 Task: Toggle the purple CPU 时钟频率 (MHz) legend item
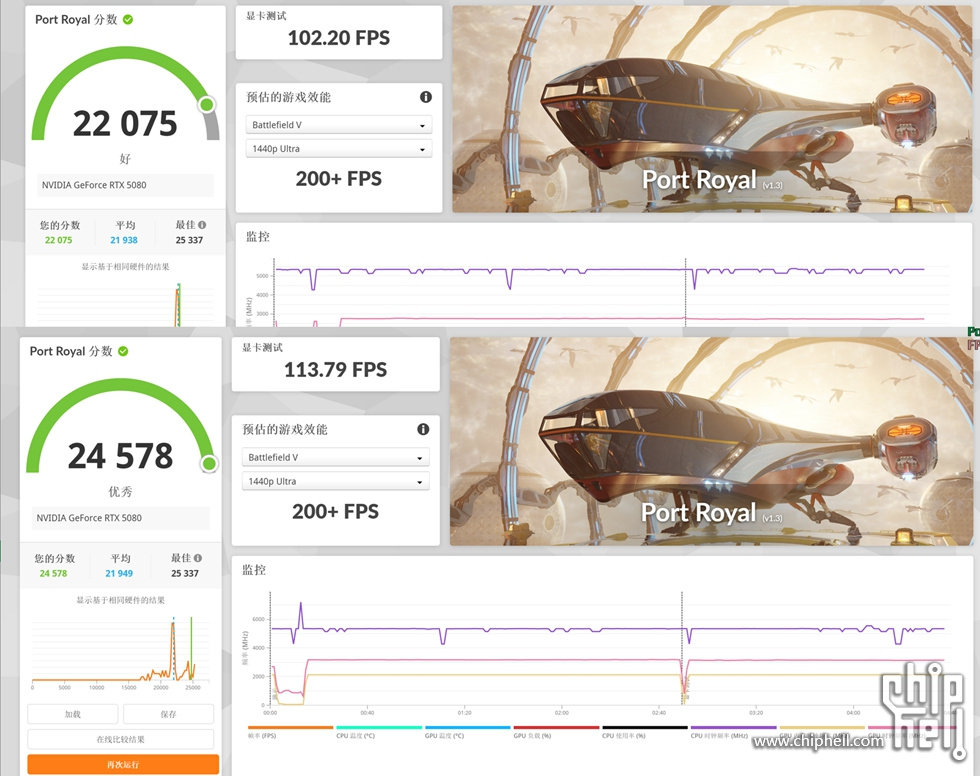(x=733, y=732)
